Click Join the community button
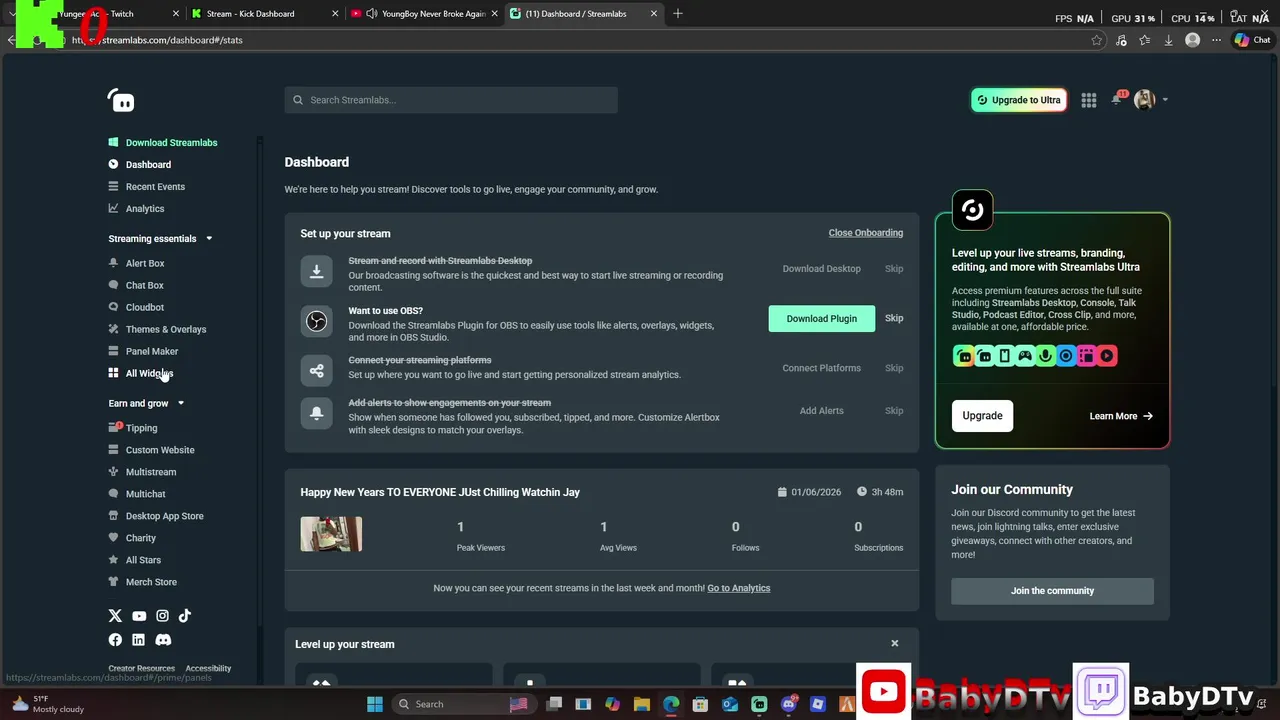The height and width of the screenshot is (720, 1280). pyautogui.click(x=1052, y=591)
